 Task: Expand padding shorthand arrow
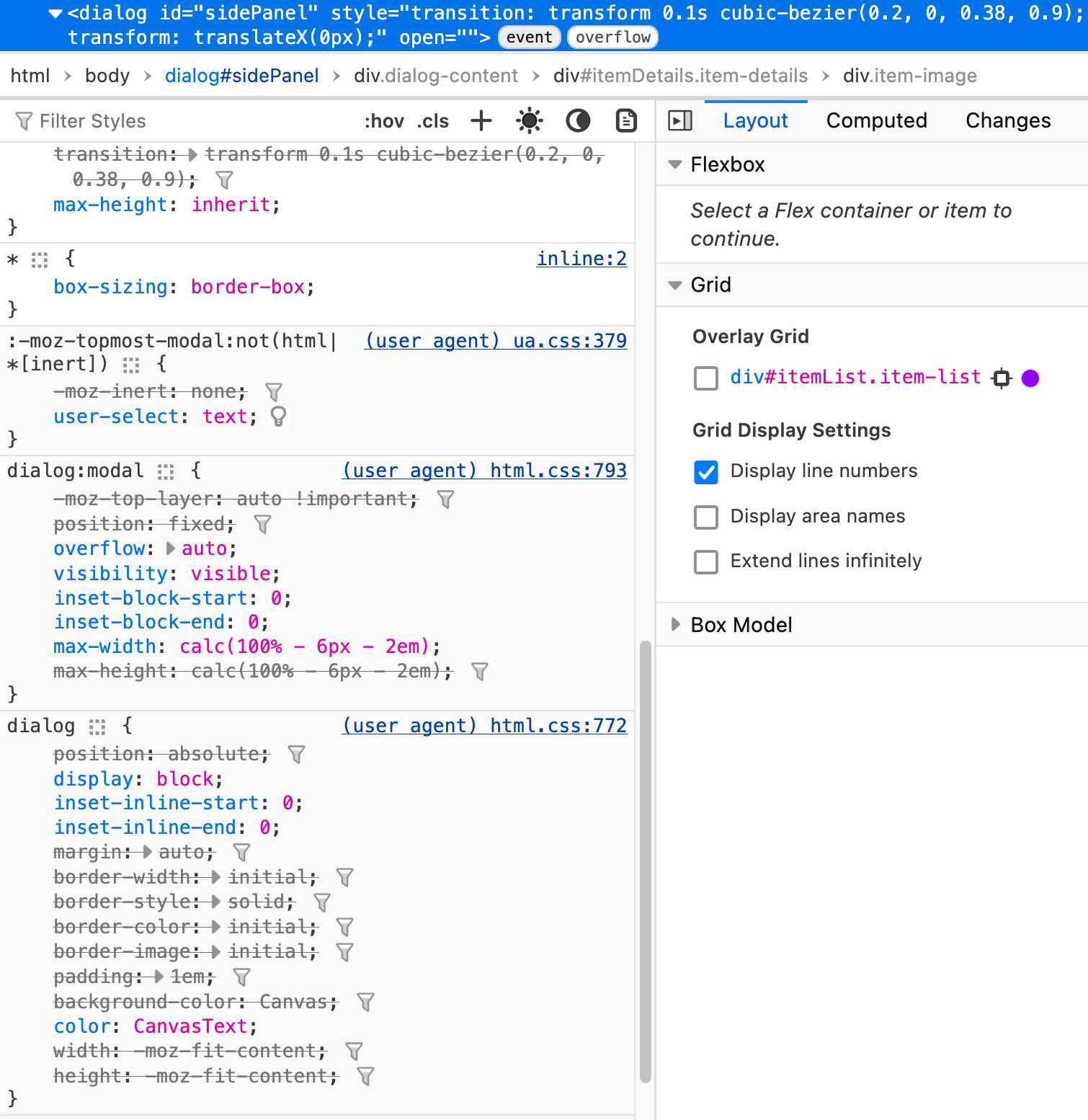point(159,977)
